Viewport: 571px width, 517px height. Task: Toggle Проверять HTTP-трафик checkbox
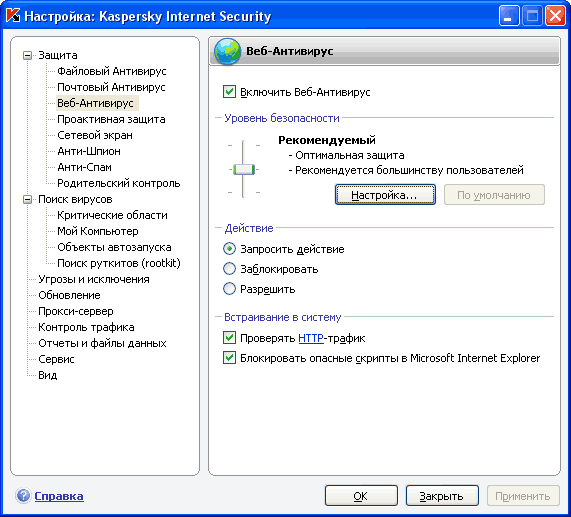click(x=229, y=338)
